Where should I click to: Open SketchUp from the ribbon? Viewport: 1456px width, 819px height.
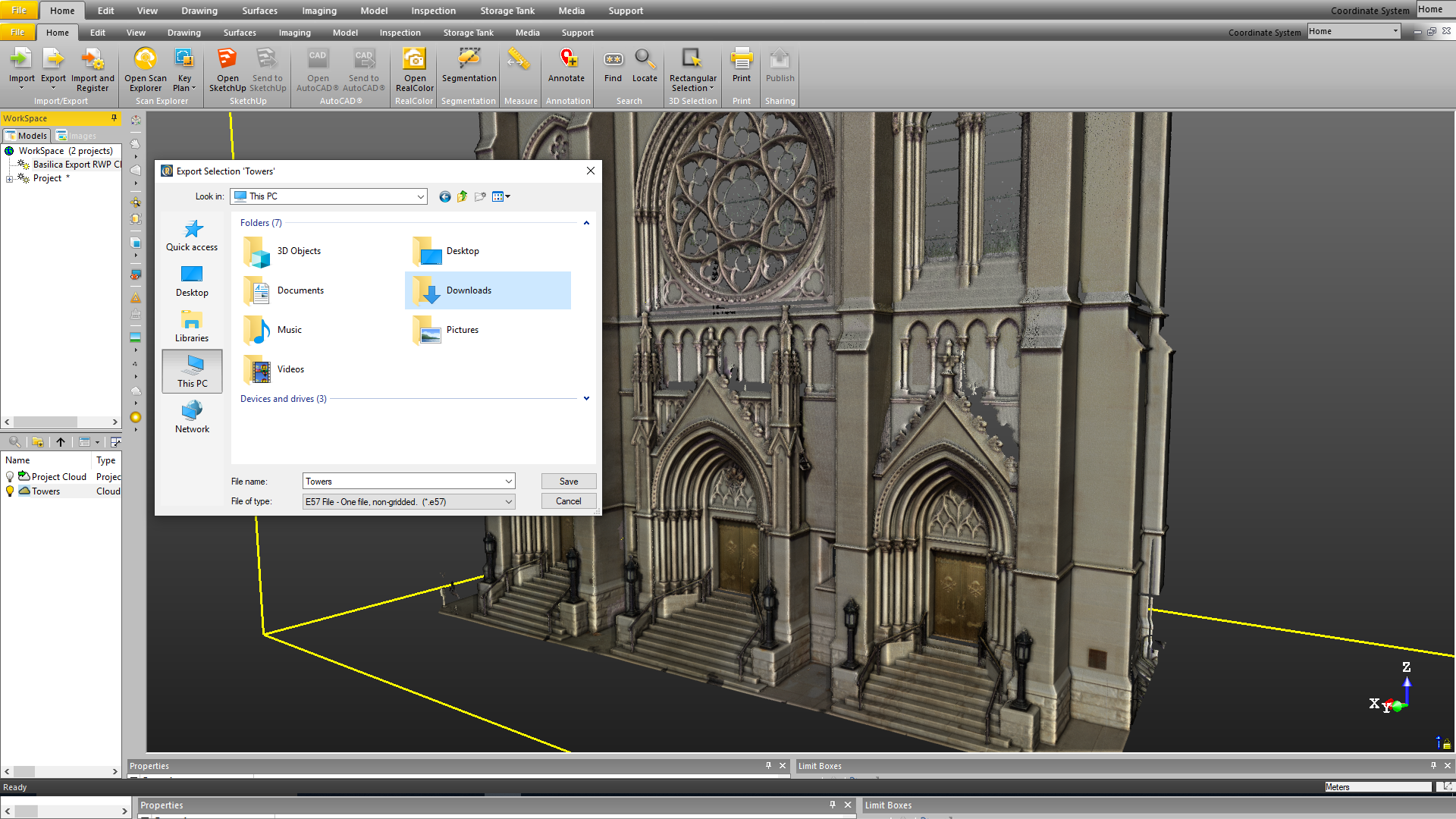point(227,70)
